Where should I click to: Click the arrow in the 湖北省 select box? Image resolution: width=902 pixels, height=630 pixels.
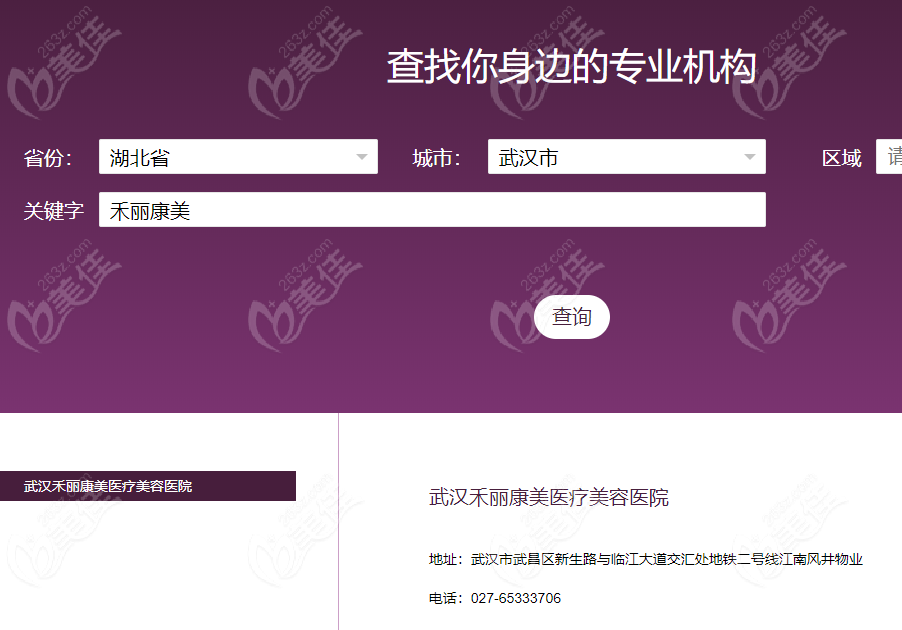click(362, 157)
